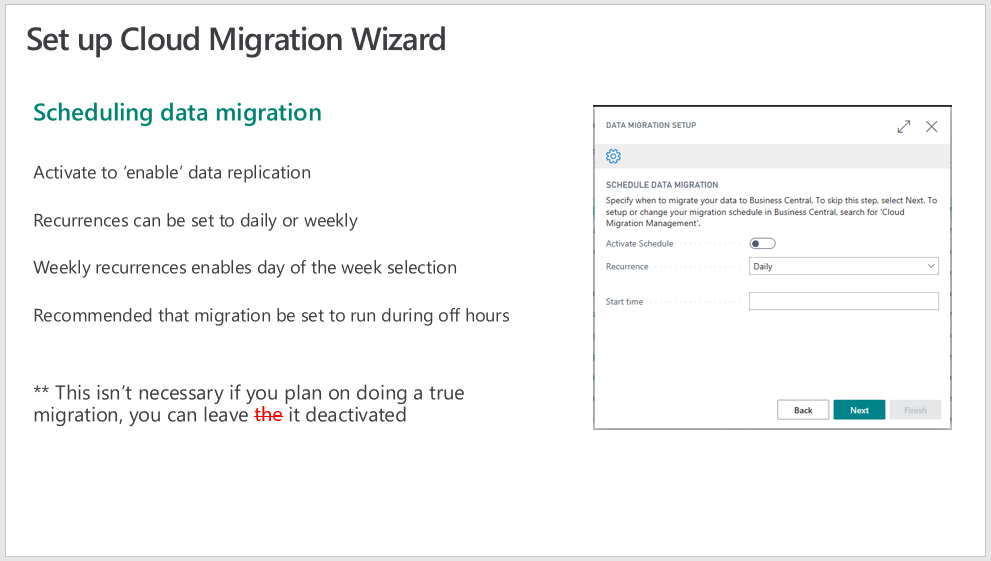Click the 'Recommended that migration' bullet line
Viewport: 991px width, 561px height.
271,315
